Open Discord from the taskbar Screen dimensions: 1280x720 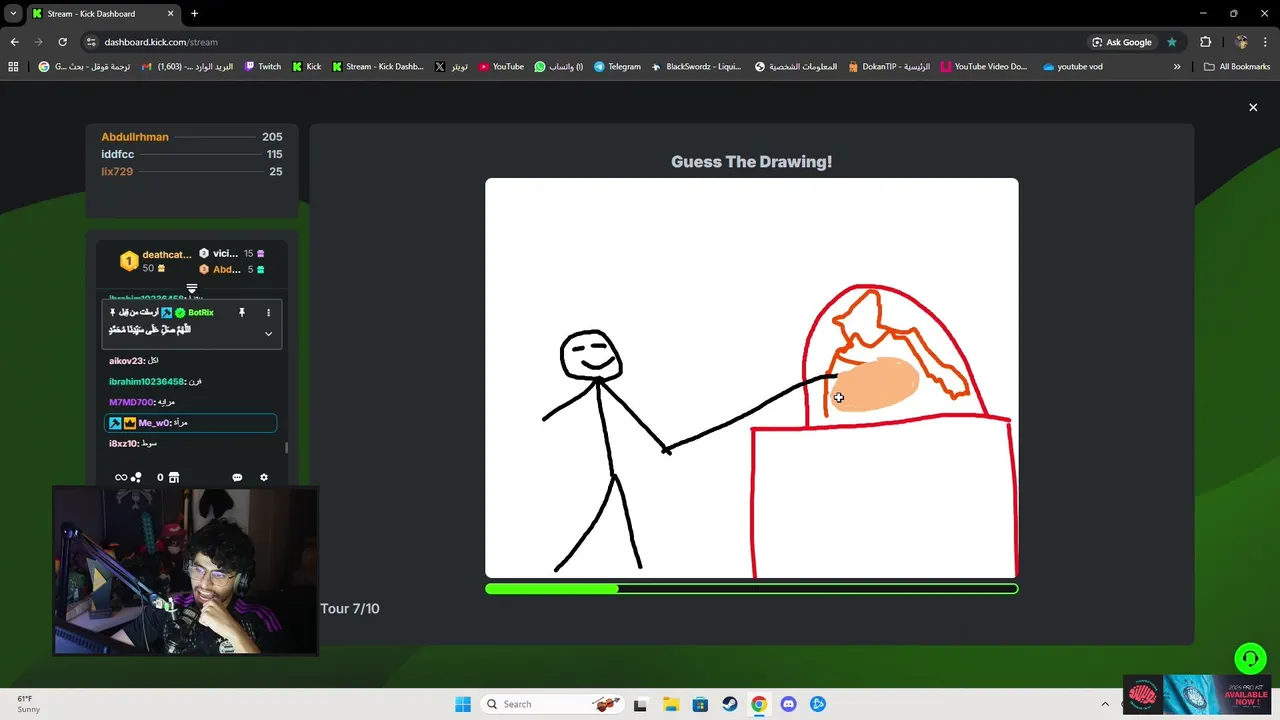click(788, 704)
